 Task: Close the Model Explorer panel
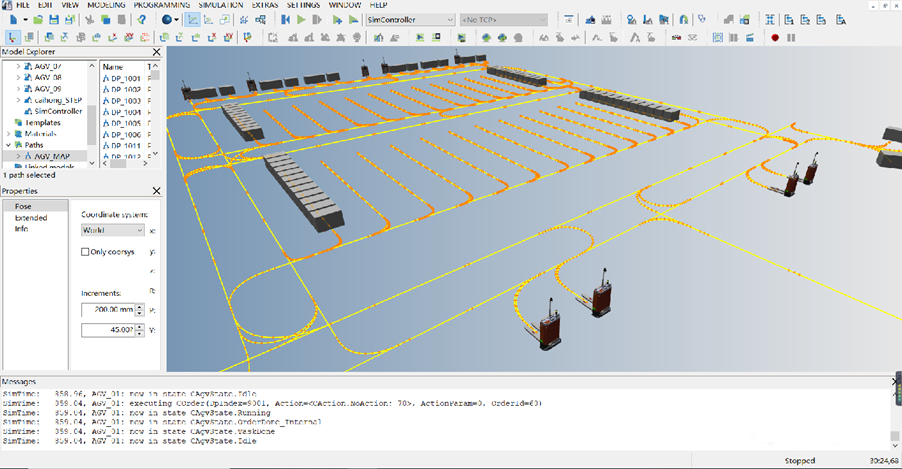(x=156, y=52)
